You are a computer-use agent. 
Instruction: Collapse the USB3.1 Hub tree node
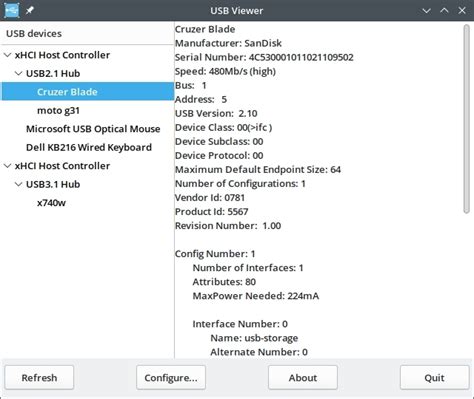(x=19, y=184)
